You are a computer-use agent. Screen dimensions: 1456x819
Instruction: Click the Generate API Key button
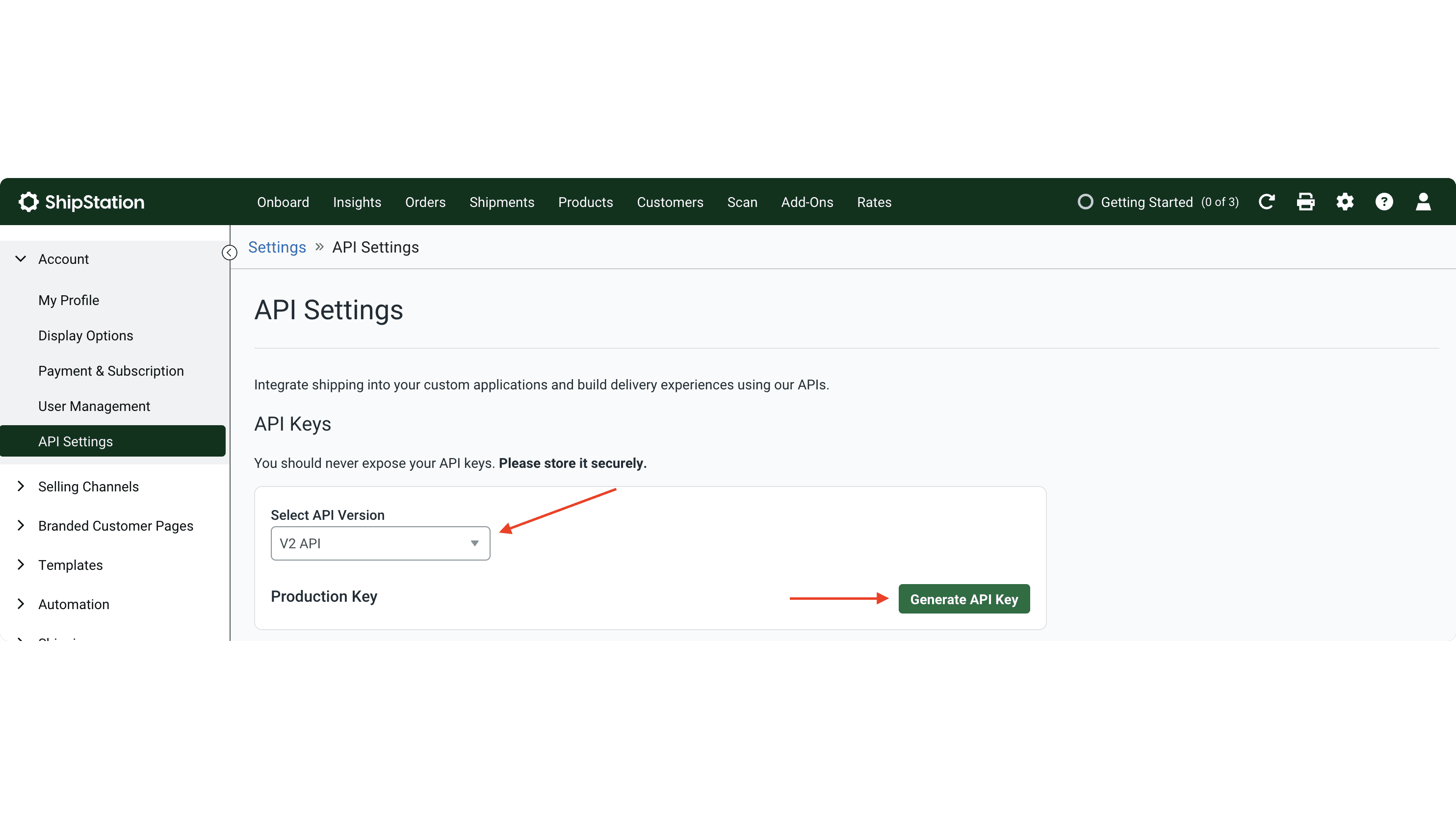pos(964,599)
